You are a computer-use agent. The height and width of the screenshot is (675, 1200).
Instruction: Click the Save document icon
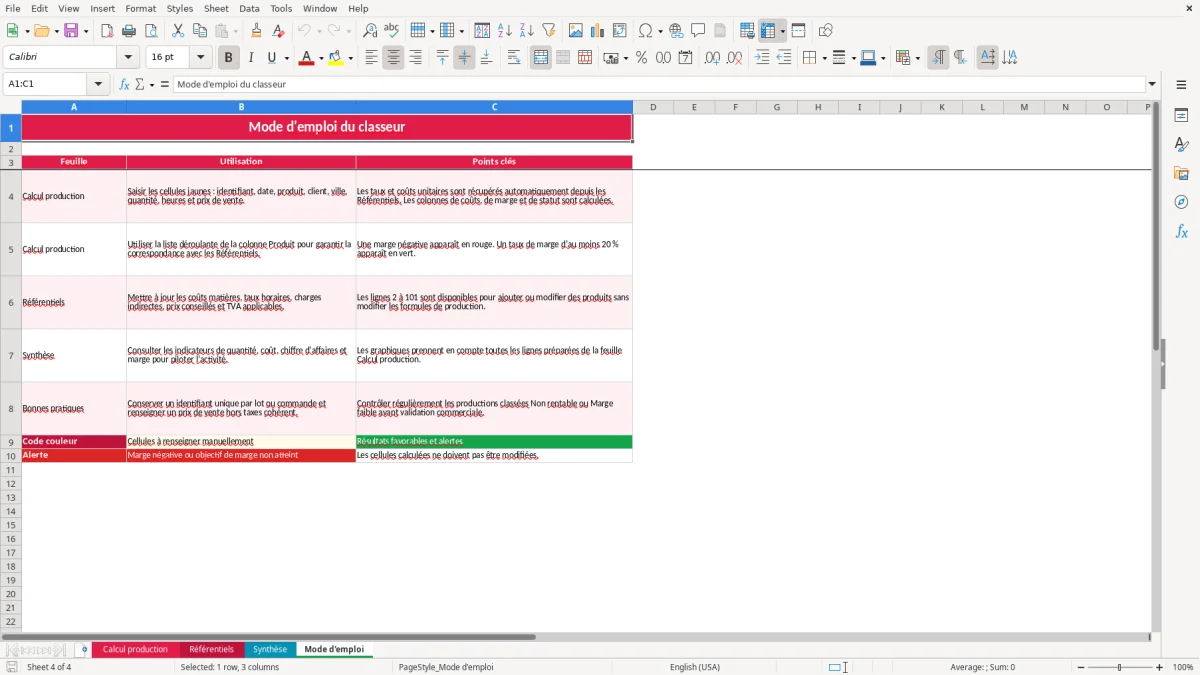tap(71, 31)
